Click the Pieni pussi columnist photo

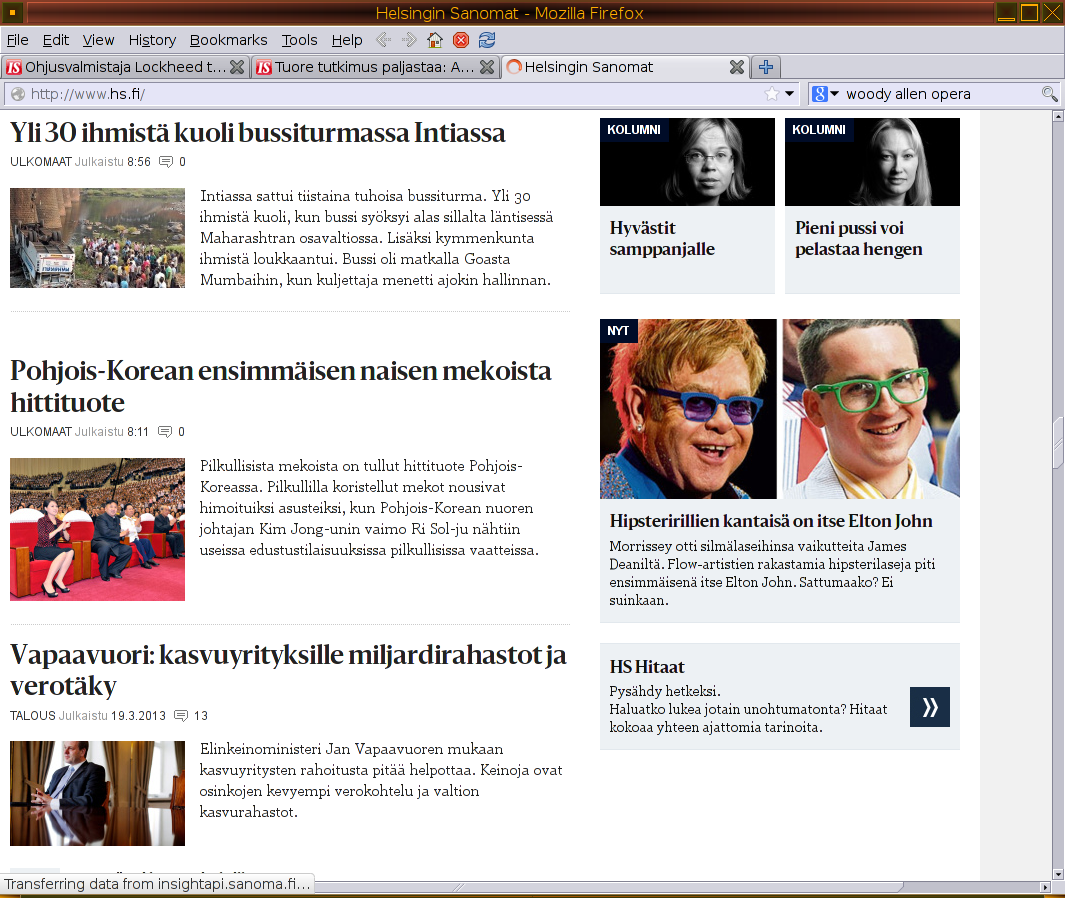click(872, 162)
